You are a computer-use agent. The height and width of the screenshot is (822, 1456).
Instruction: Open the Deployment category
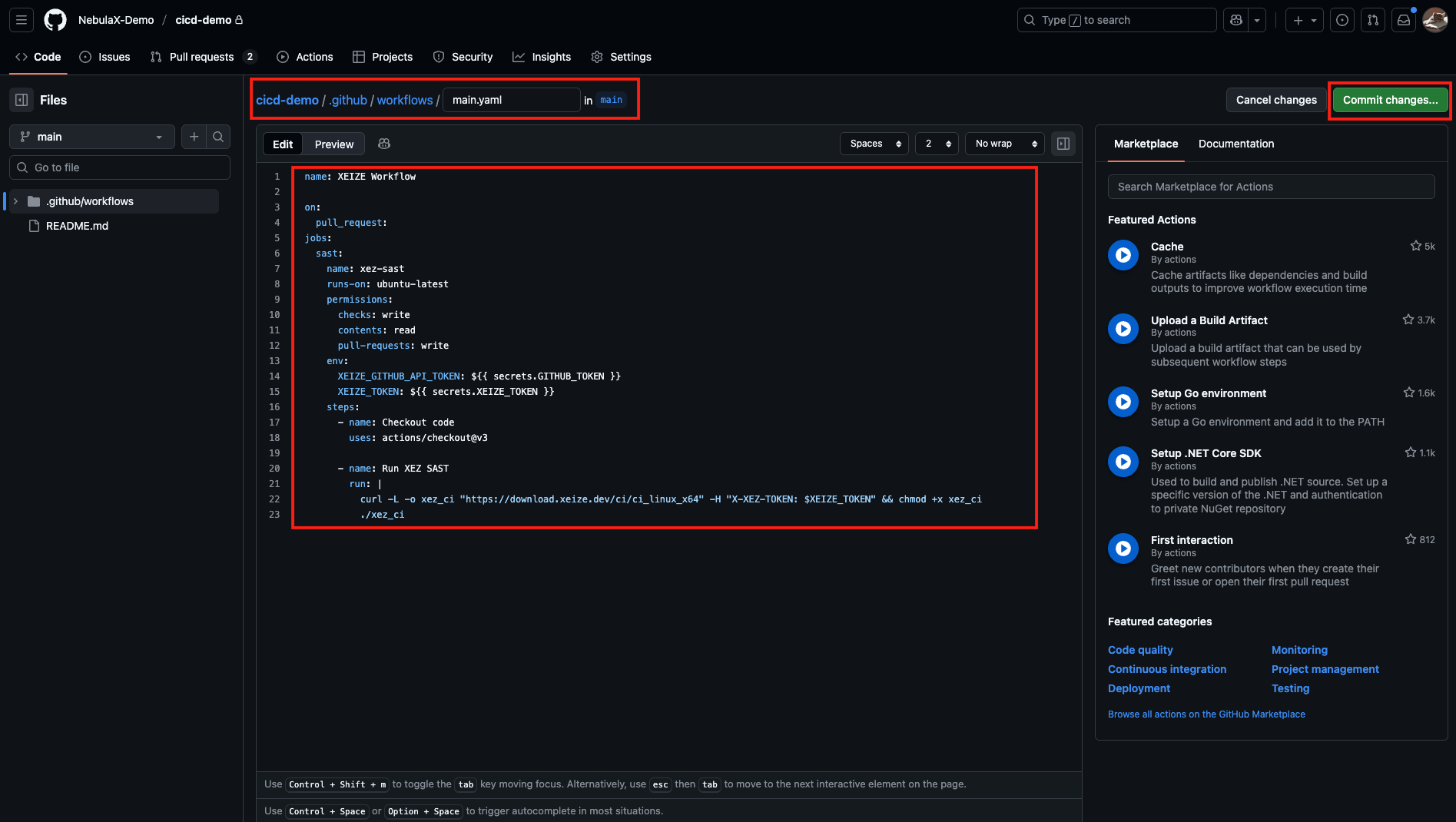coord(1139,688)
